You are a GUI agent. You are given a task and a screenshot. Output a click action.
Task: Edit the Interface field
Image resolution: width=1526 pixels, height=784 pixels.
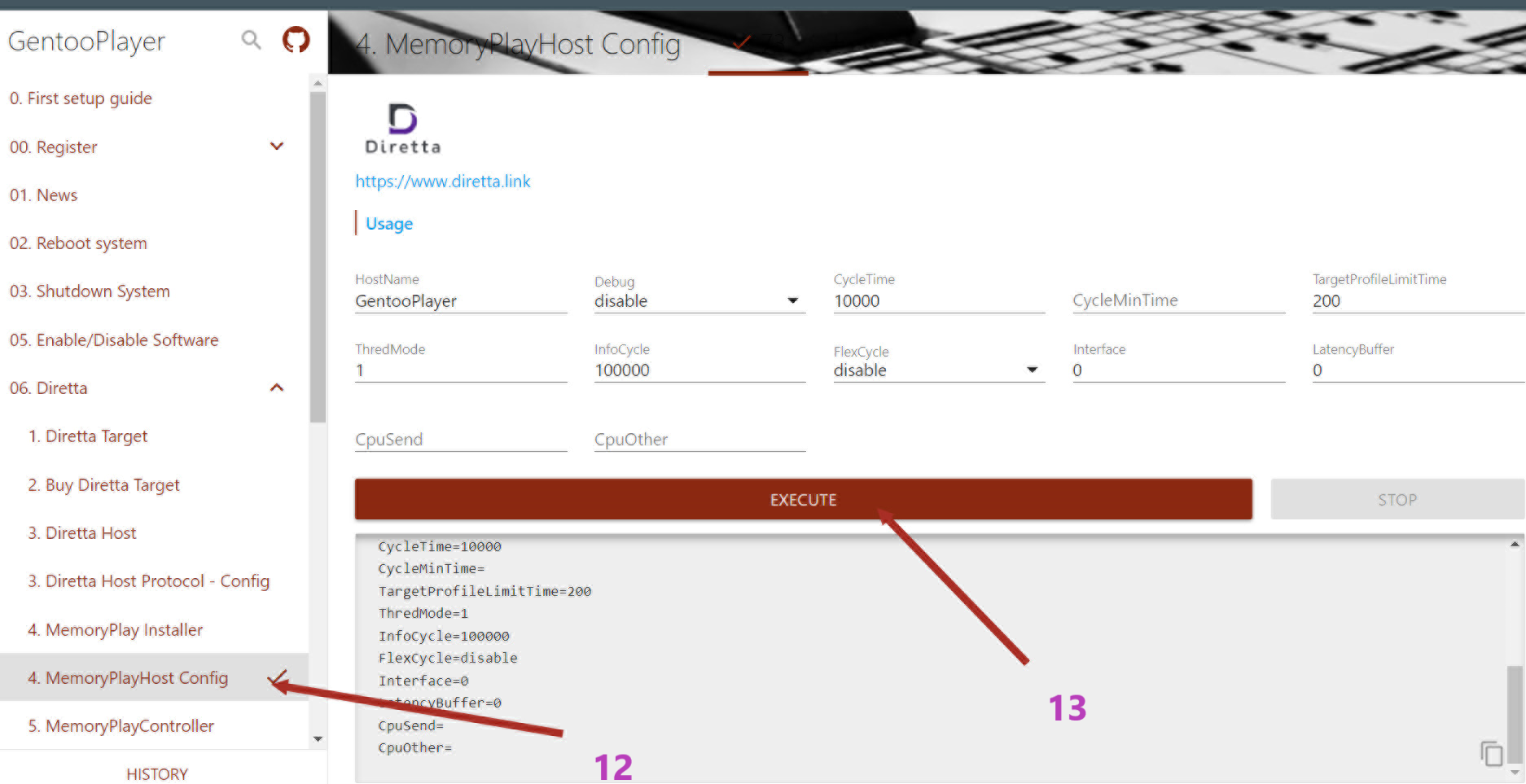point(1178,370)
